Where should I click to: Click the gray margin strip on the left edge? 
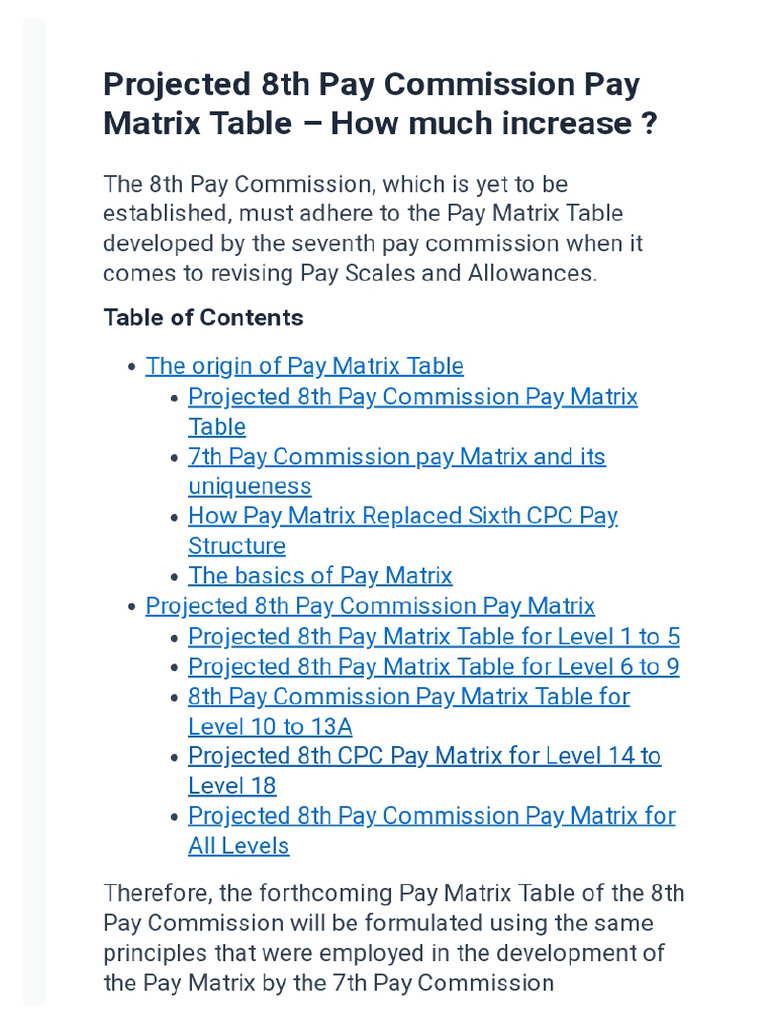point(34,500)
